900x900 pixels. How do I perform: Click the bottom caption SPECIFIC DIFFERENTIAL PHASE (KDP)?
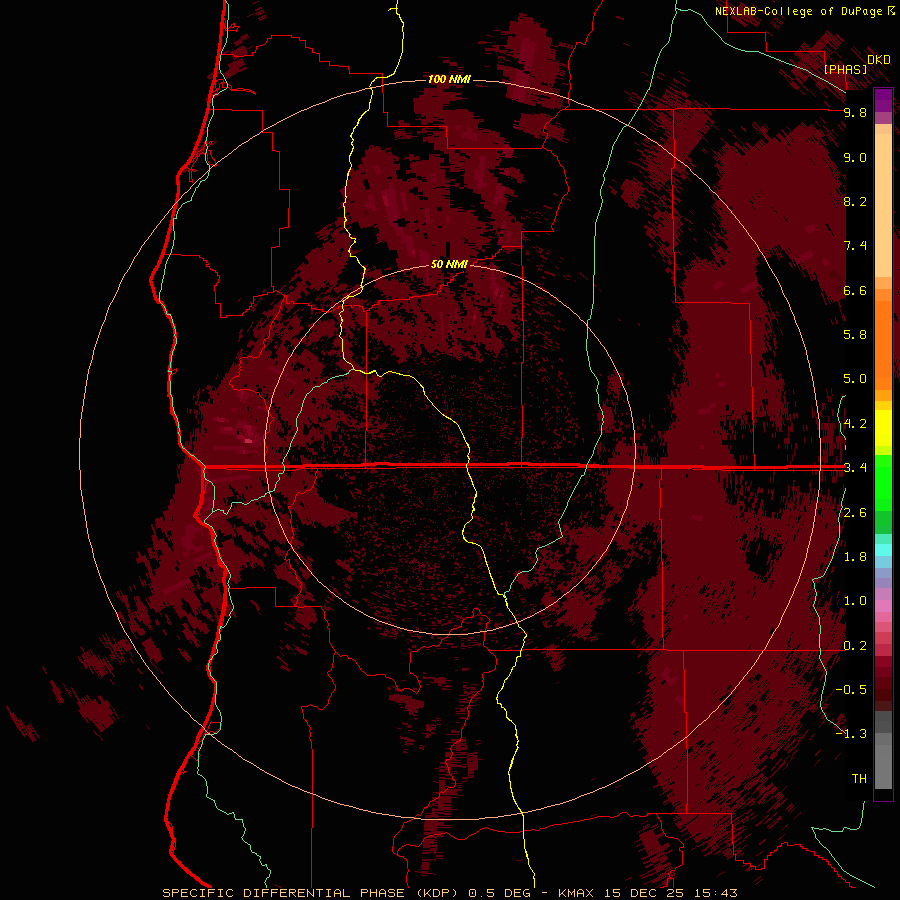point(311,893)
